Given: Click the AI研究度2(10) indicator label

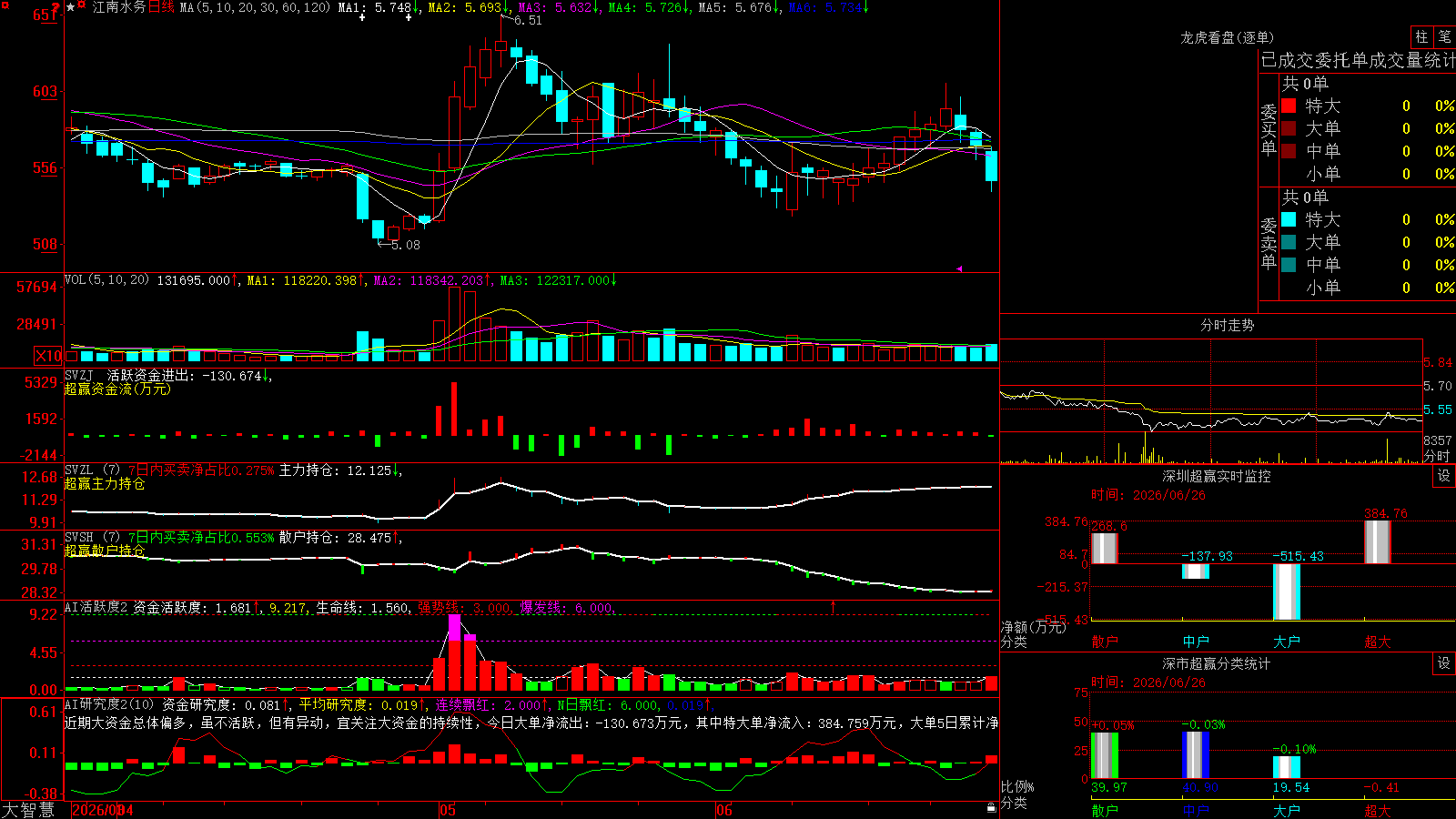Looking at the screenshot, I should pyautogui.click(x=109, y=704).
